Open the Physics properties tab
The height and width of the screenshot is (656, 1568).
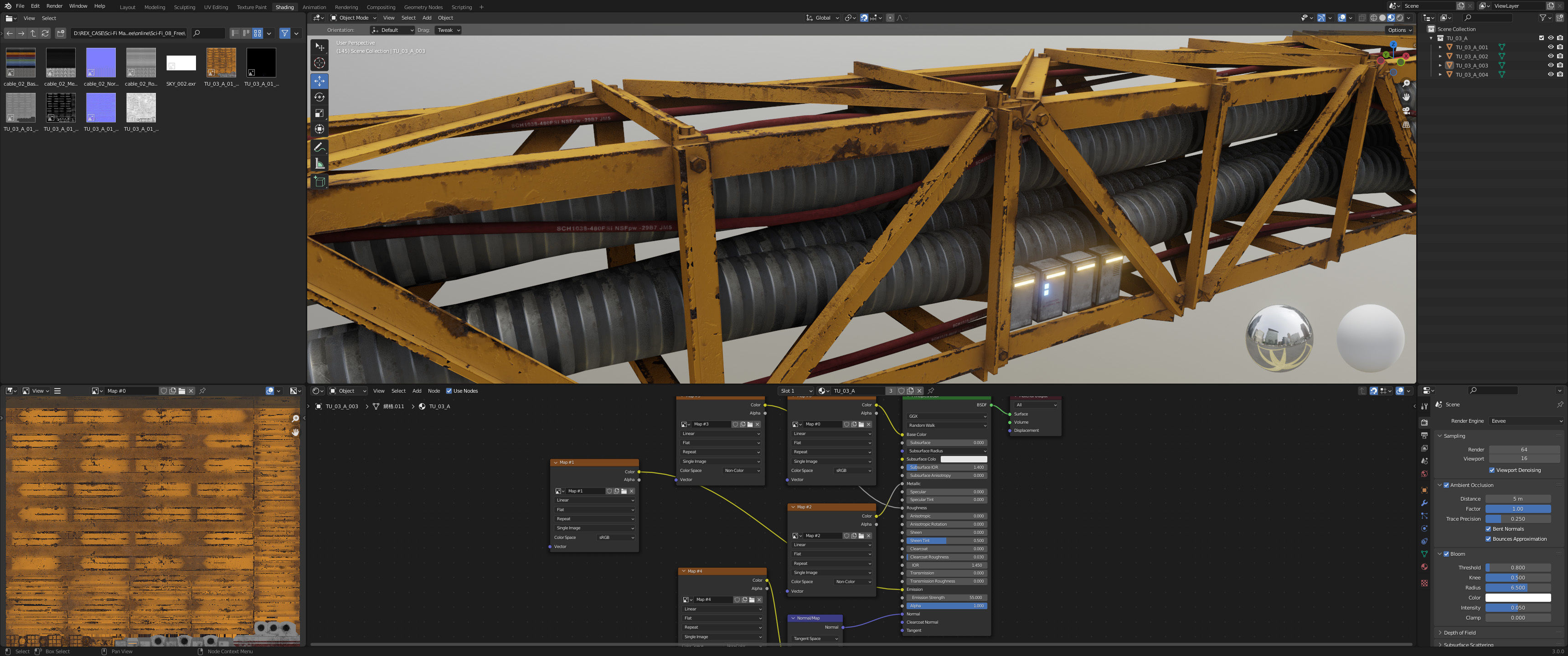1424,529
